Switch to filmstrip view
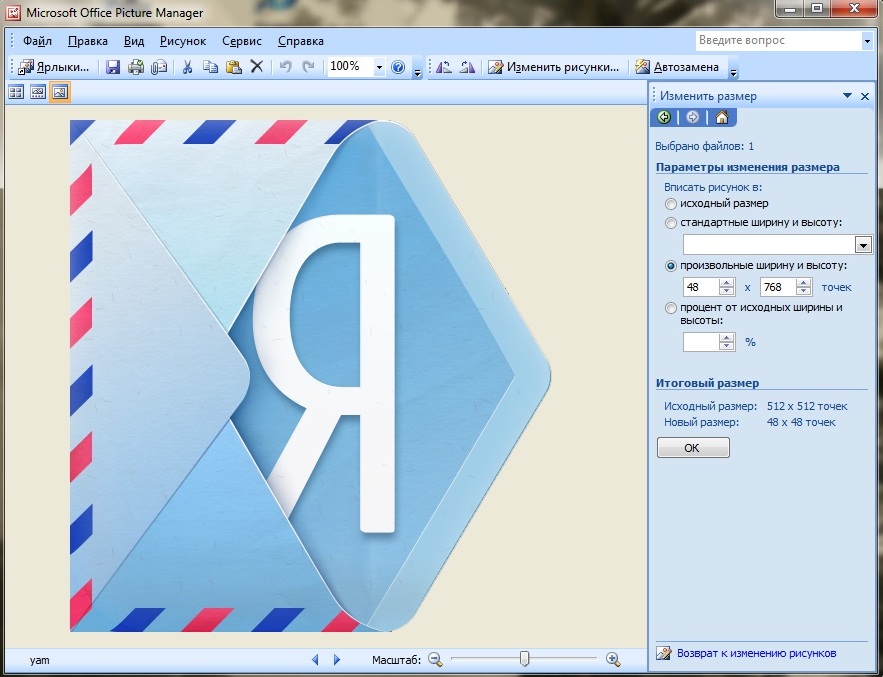The image size is (883, 677). tap(38, 92)
